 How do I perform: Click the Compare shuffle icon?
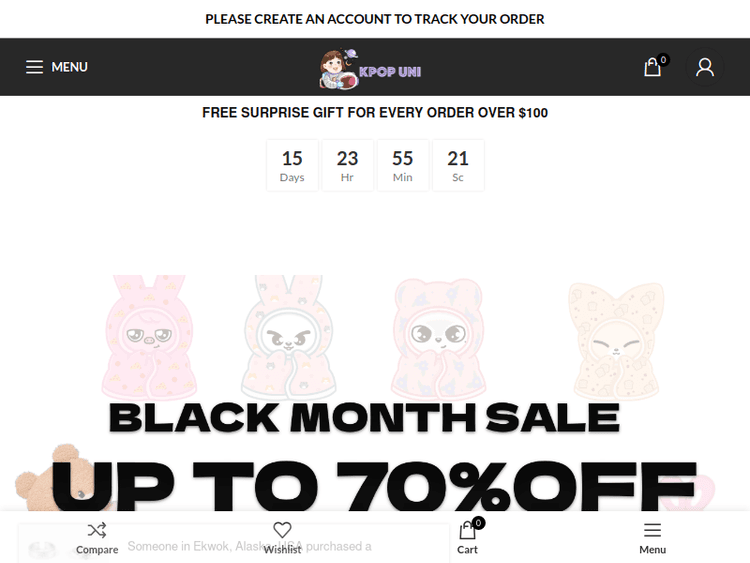coord(97,530)
